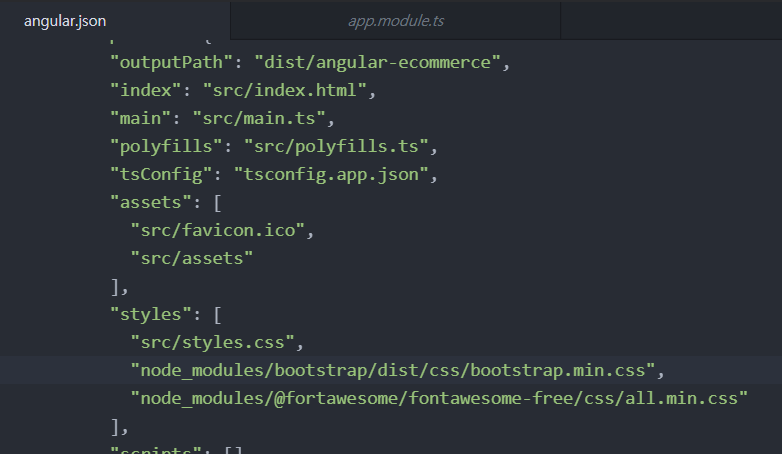Select the "tsconfig.app.json" value
782x454 pixels.
point(331,174)
